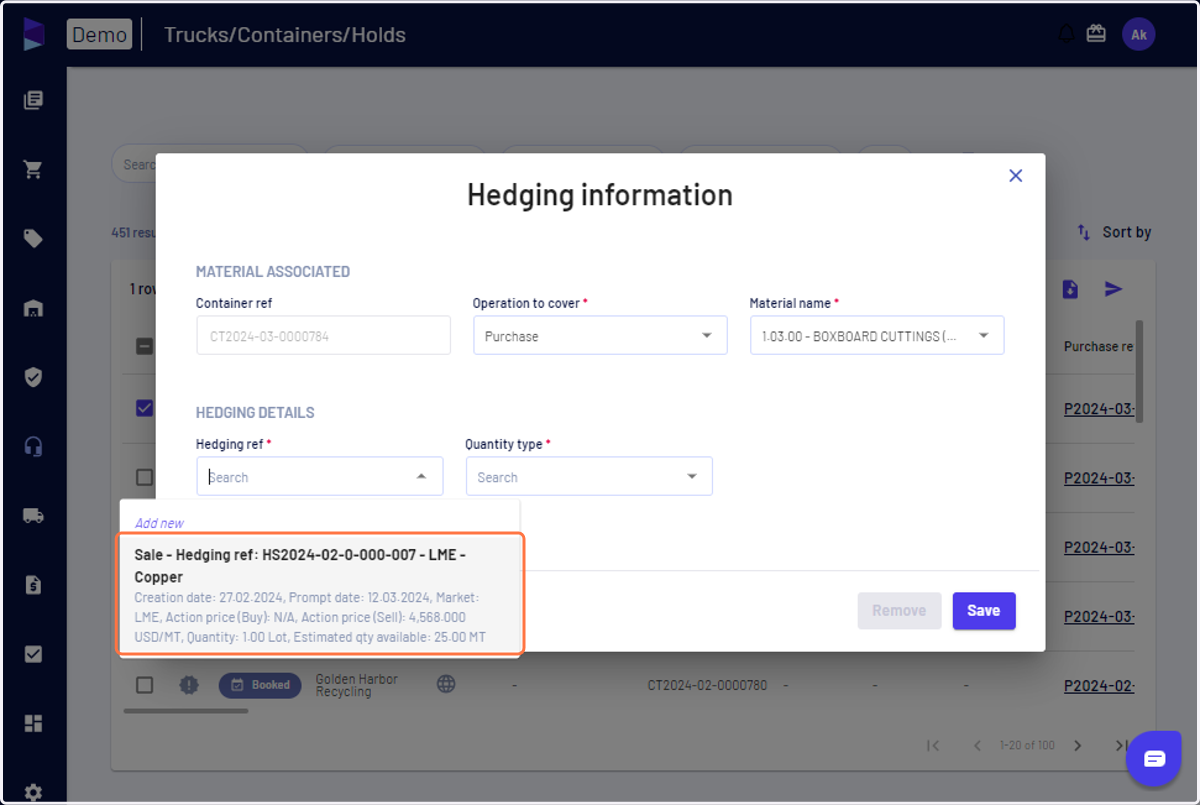Click the Trucks/Containers/Holds page title
Screen dimensions: 1200x805
tap(285, 35)
